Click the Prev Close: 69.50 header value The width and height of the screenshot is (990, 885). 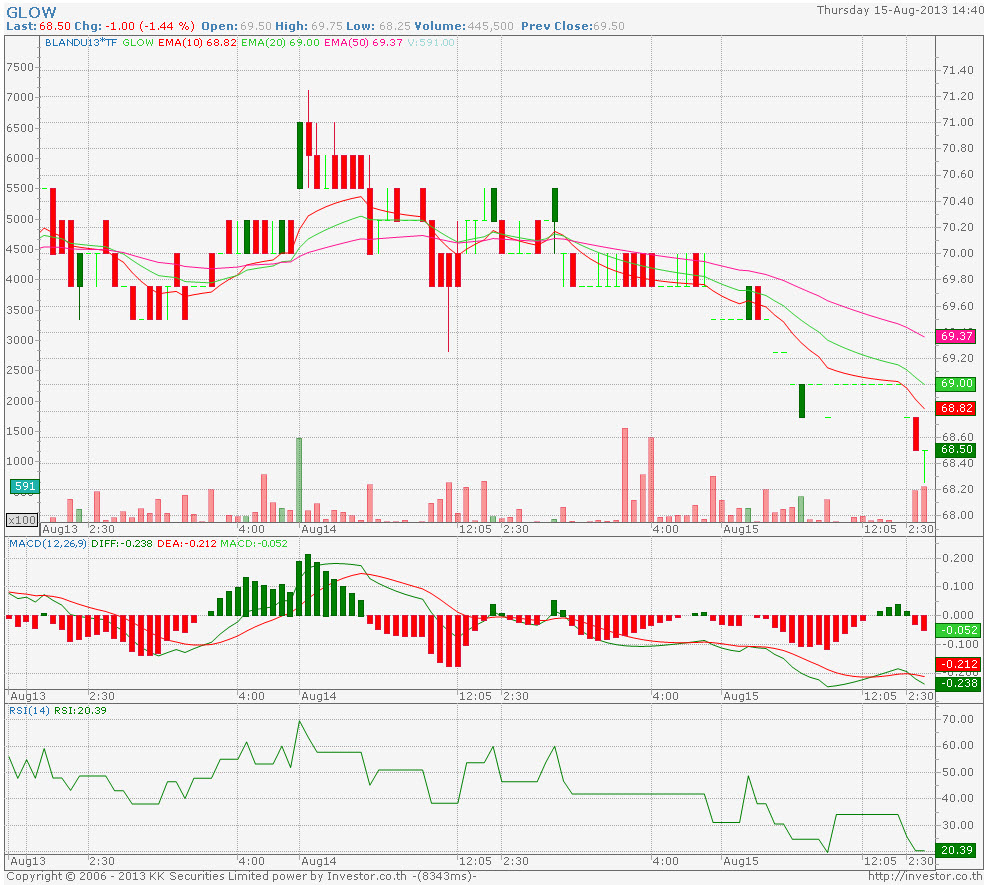coord(573,26)
